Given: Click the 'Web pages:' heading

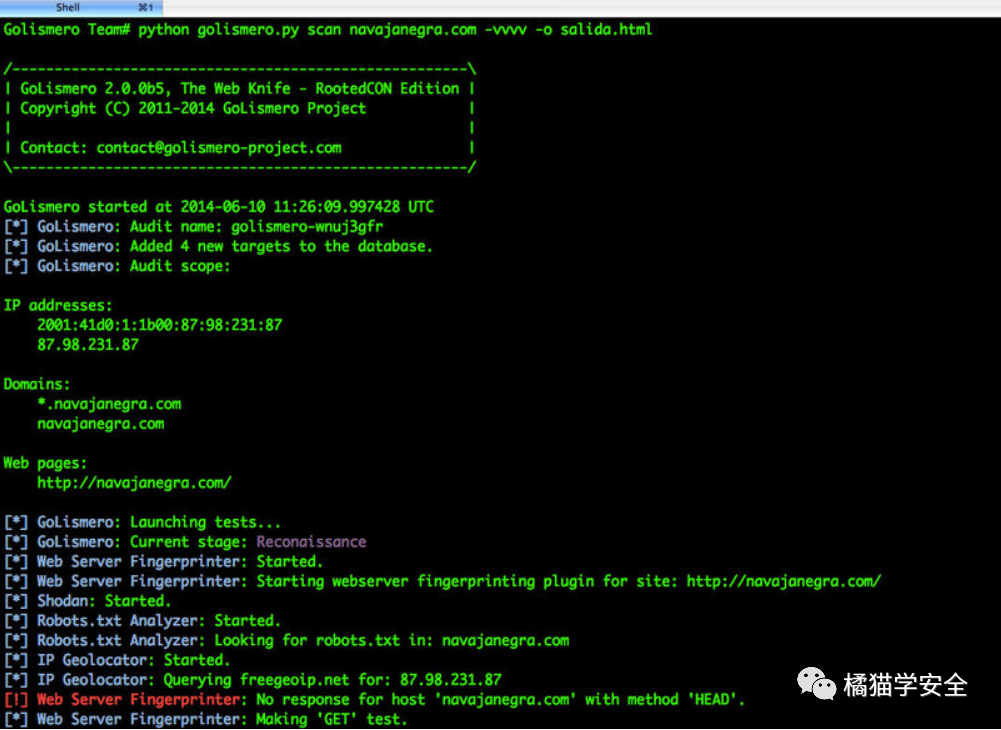Looking at the screenshot, I should (45, 463).
